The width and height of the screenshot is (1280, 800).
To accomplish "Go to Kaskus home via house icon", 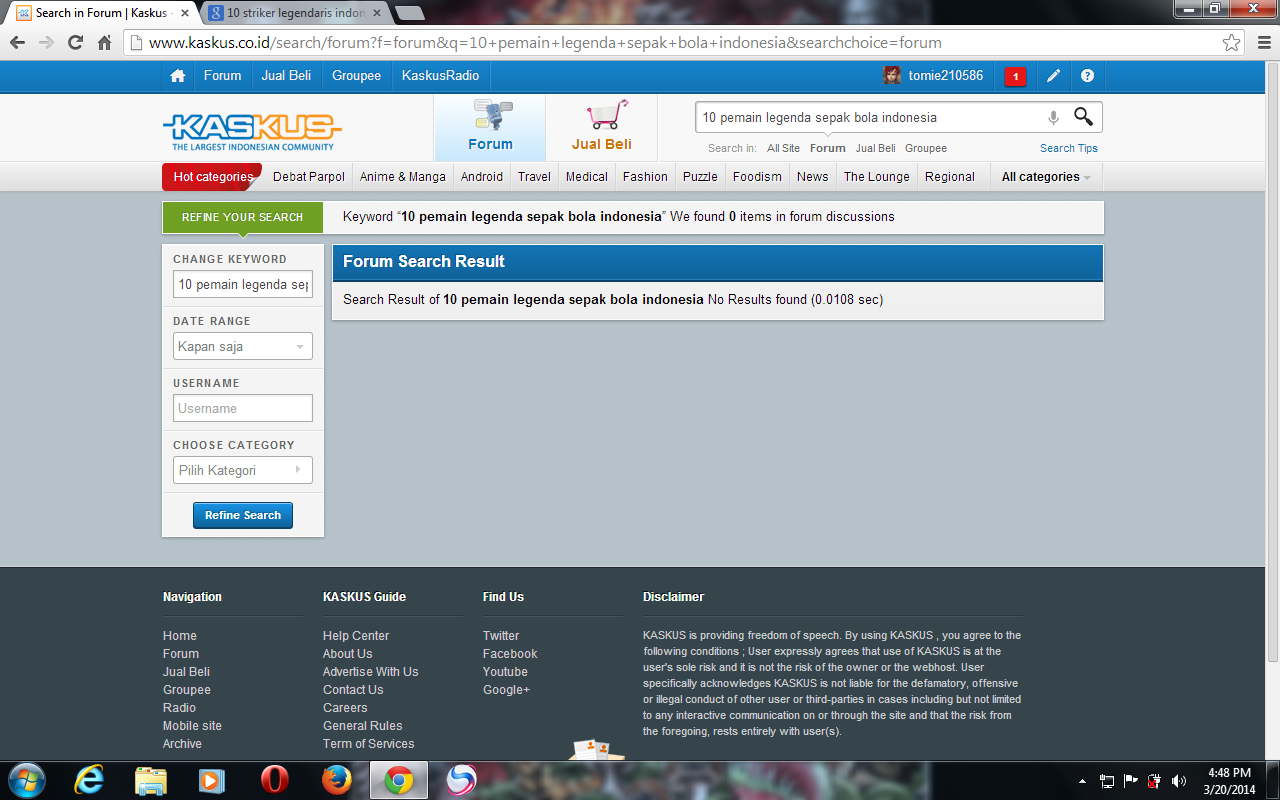I will tap(178, 76).
